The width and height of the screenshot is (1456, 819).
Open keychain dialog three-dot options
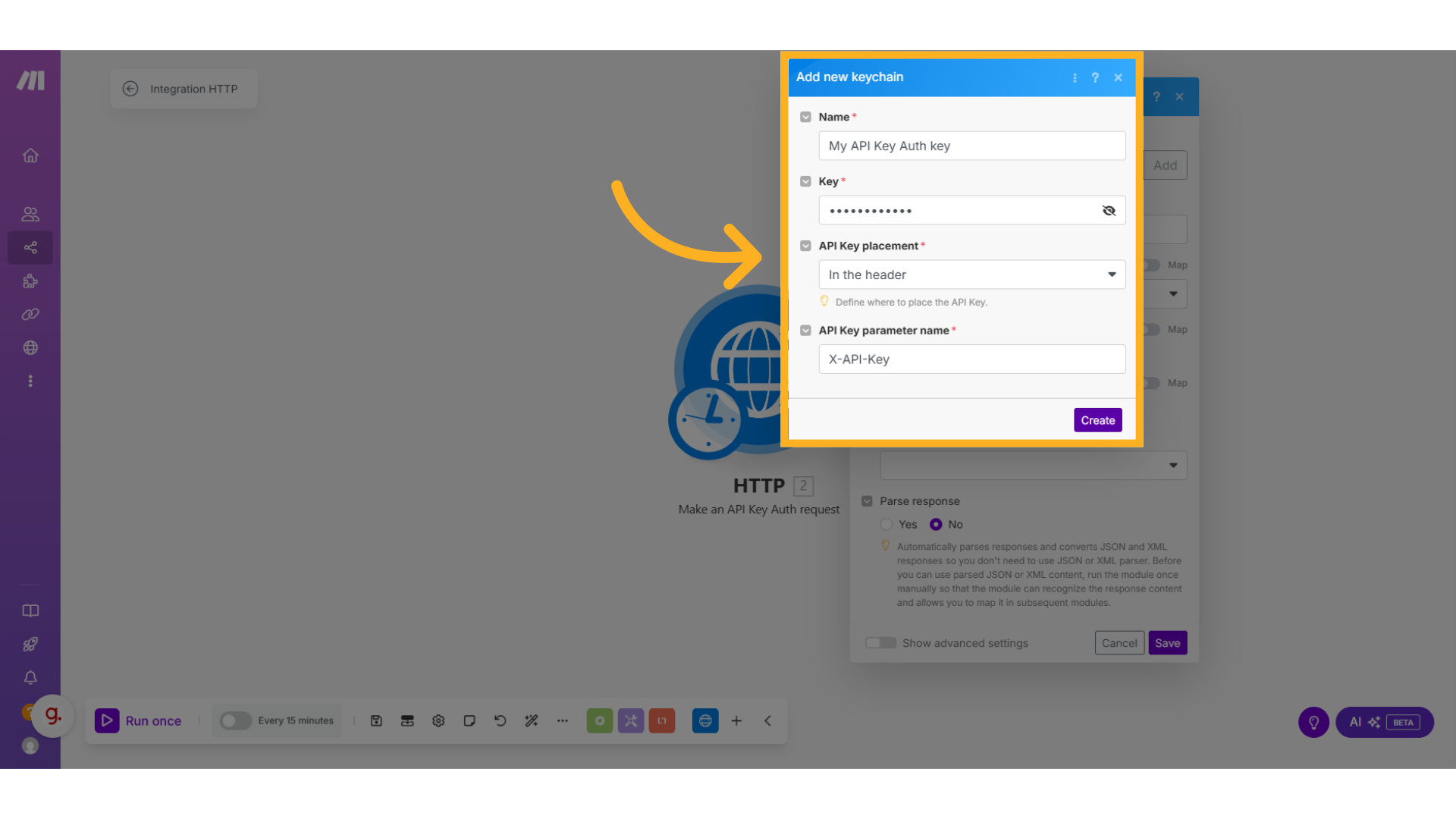(x=1075, y=77)
